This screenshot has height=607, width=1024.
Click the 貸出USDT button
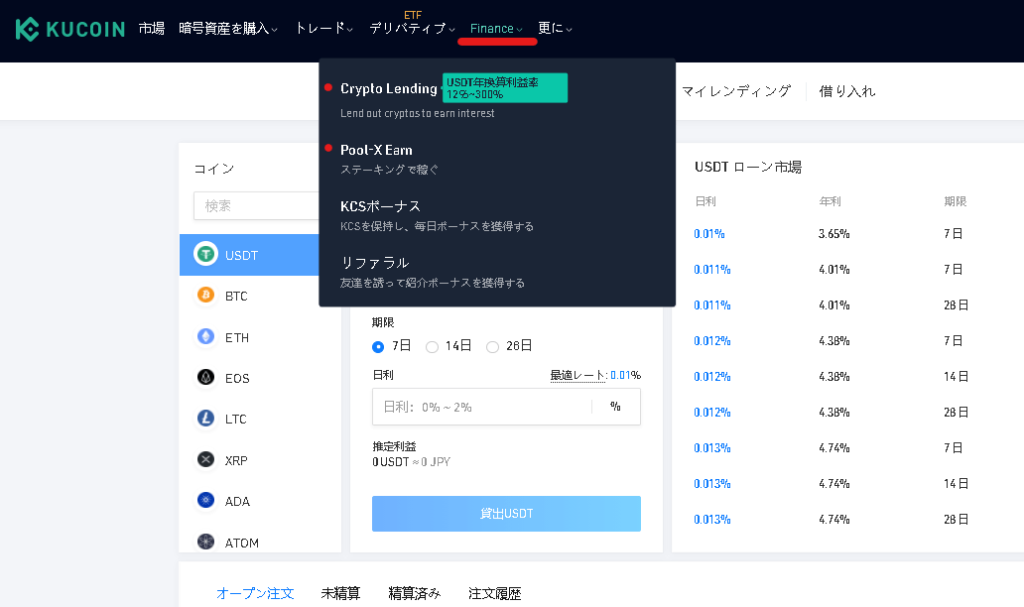(x=506, y=514)
